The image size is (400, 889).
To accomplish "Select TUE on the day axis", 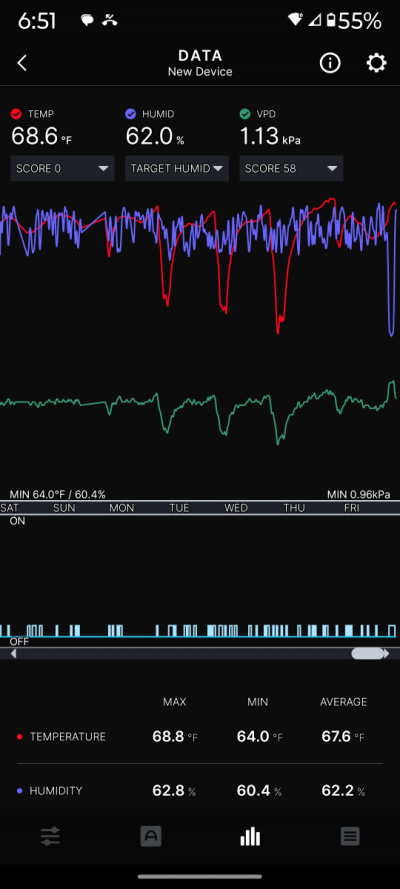I will (x=179, y=508).
